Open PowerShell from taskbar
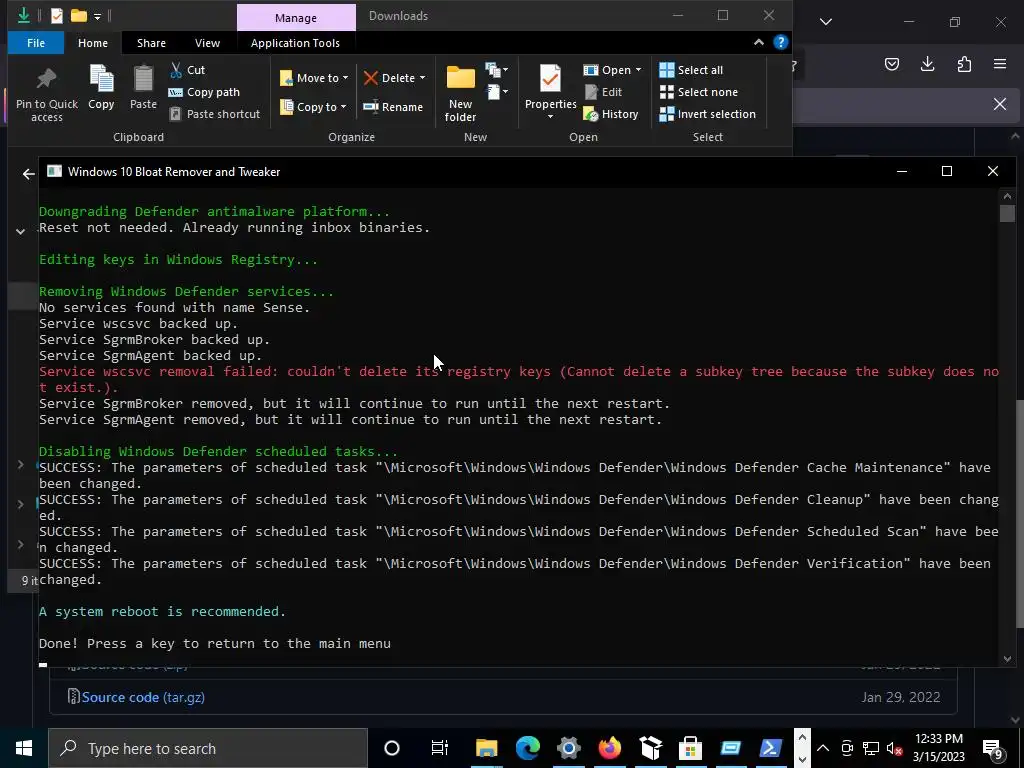This screenshot has height=768, width=1024. [771, 748]
